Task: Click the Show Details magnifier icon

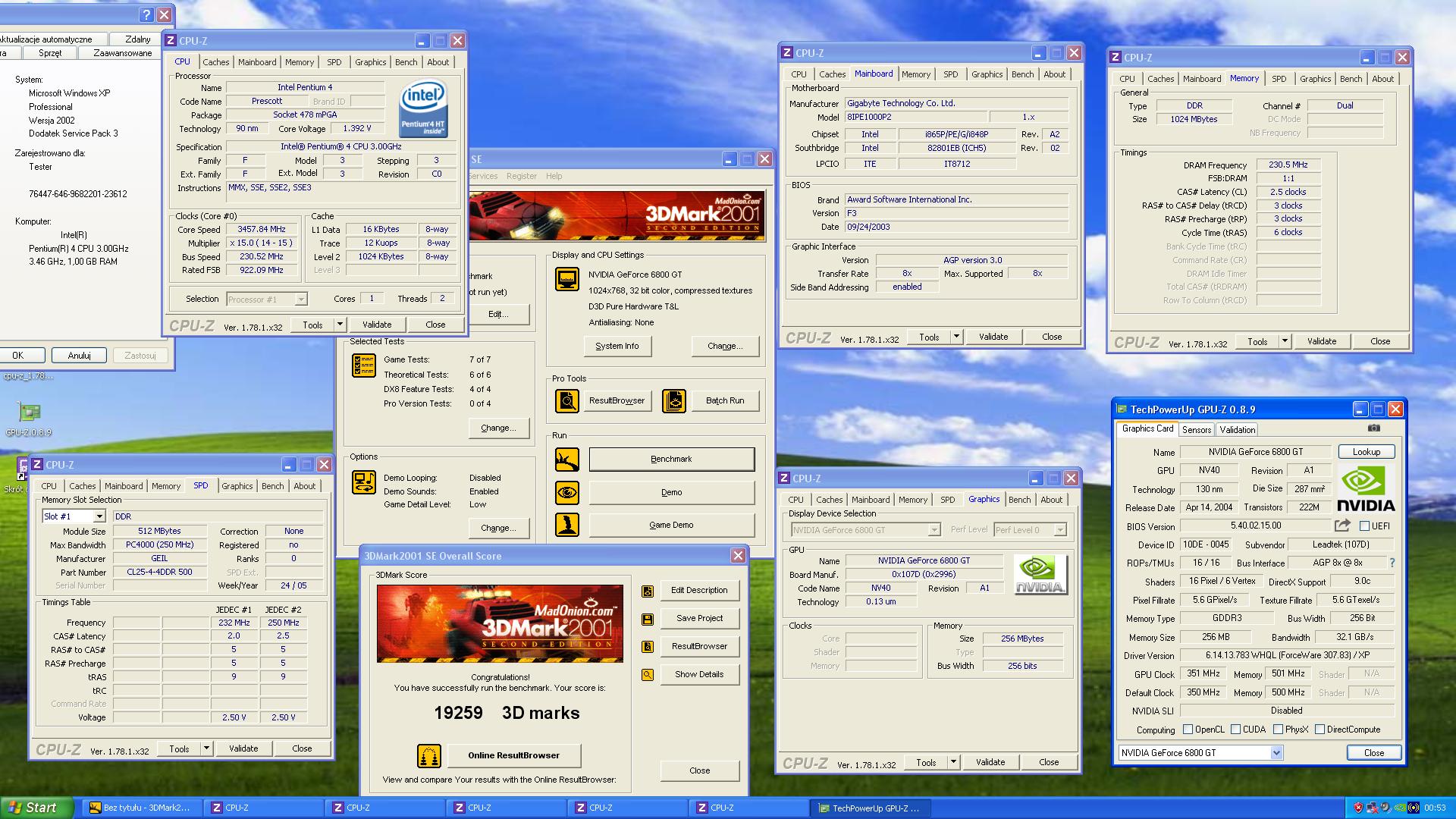Action: (648, 675)
